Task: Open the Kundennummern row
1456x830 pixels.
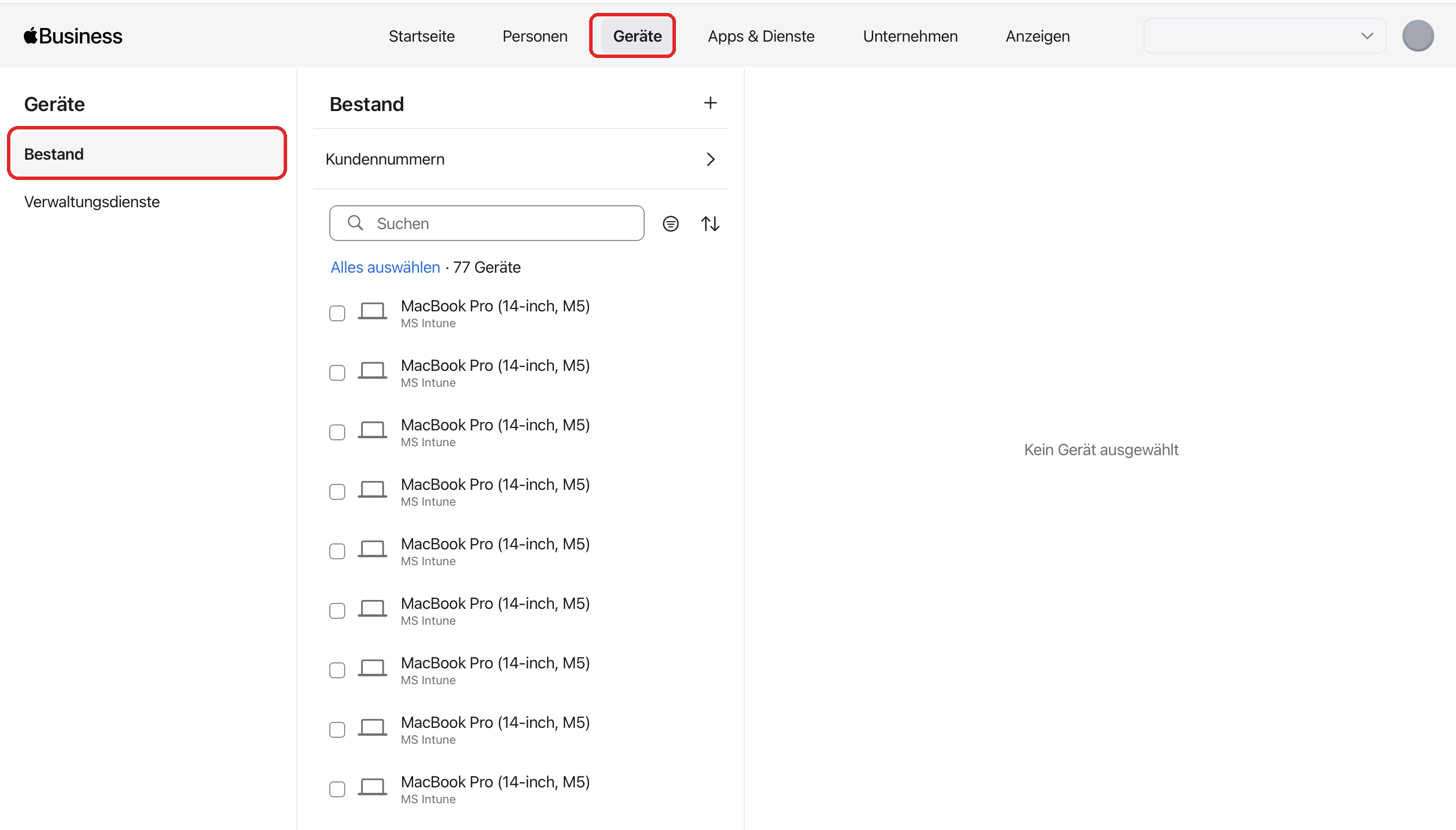Action: [x=520, y=159]
